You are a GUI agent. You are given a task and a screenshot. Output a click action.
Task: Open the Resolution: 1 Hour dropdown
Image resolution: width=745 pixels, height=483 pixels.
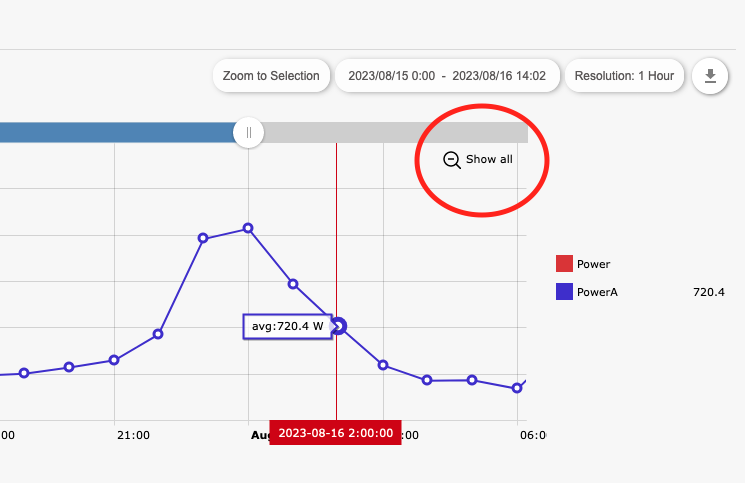pos(624,76)
